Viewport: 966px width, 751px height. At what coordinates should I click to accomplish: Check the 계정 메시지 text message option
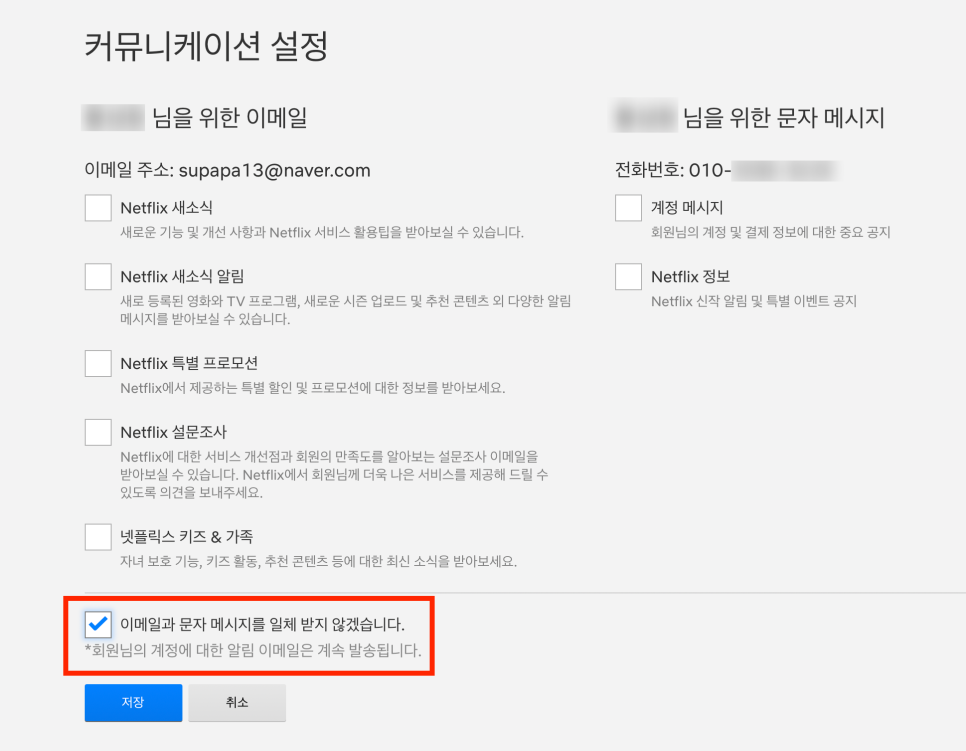pyautogui.click(x=628, y=208)
